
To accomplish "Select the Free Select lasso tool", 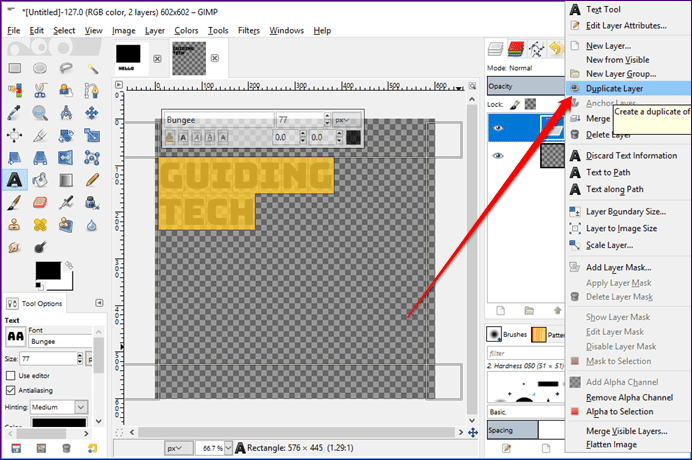I will pos(66,68).
